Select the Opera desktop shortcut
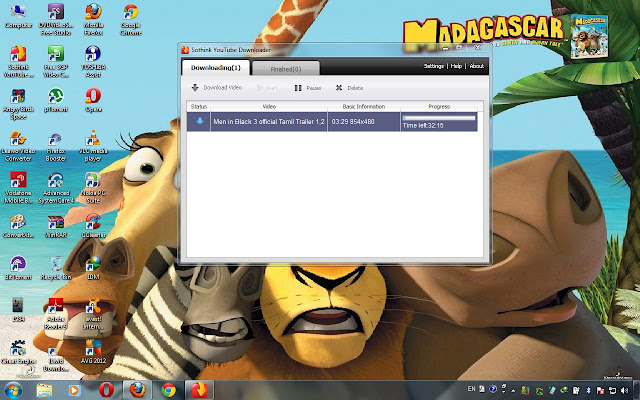 [x=93, y=100]
